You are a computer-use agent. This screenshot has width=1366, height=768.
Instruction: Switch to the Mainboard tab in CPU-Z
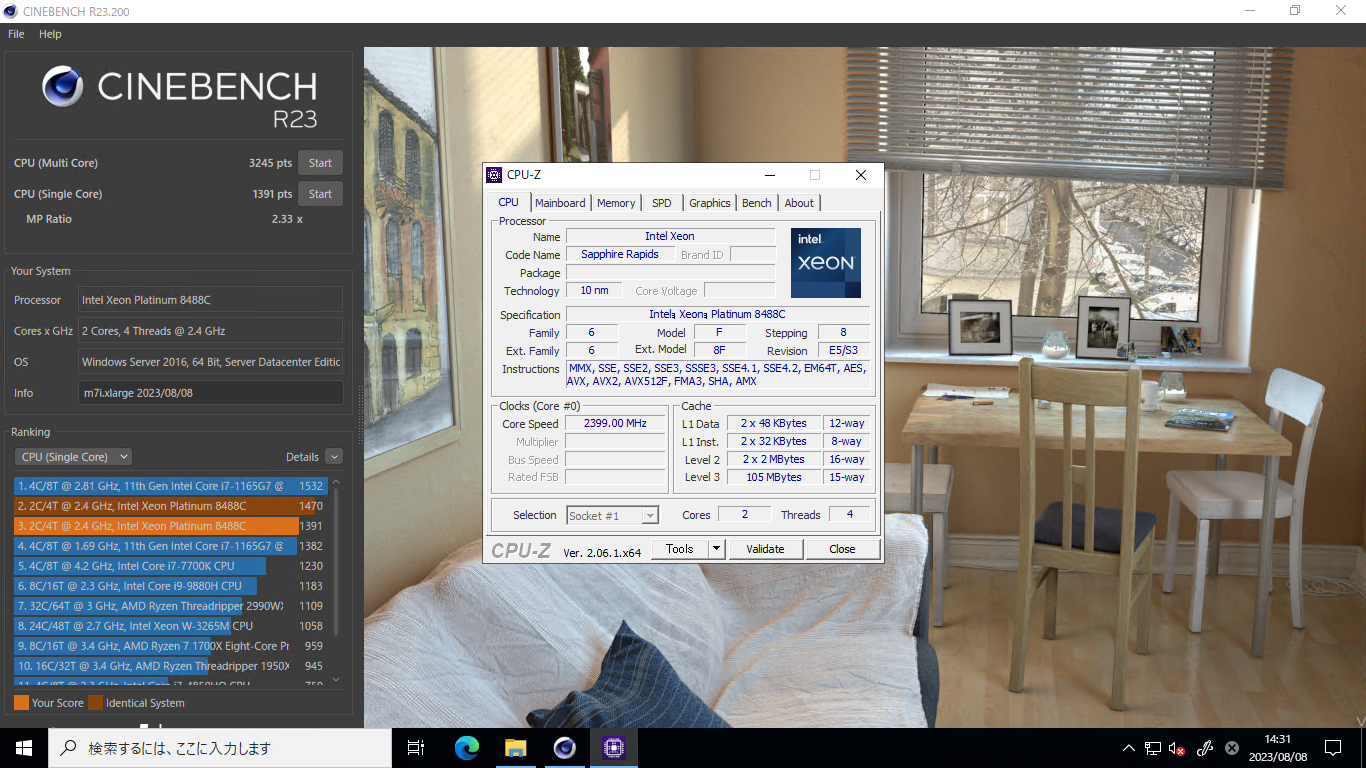point(560,203)
